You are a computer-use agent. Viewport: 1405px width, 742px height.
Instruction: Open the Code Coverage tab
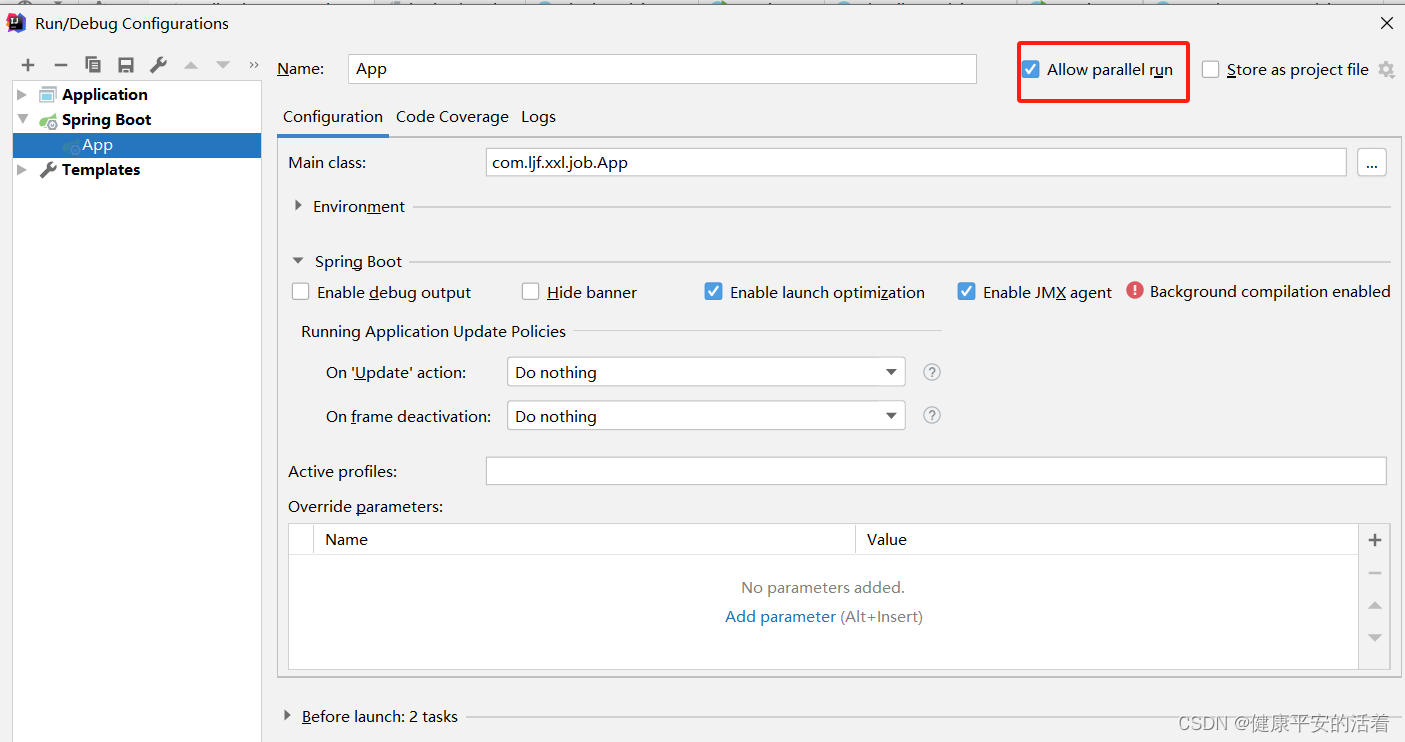coord(452,117)
